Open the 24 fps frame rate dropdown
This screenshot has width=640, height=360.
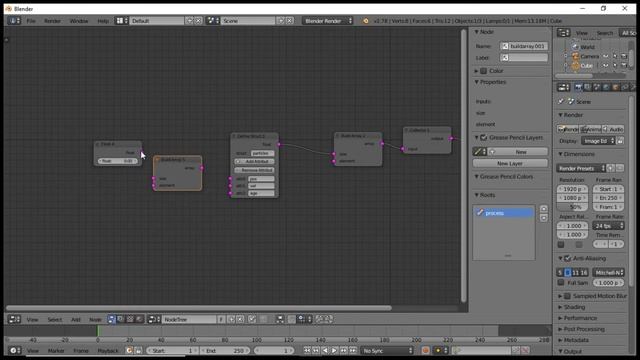608,226
